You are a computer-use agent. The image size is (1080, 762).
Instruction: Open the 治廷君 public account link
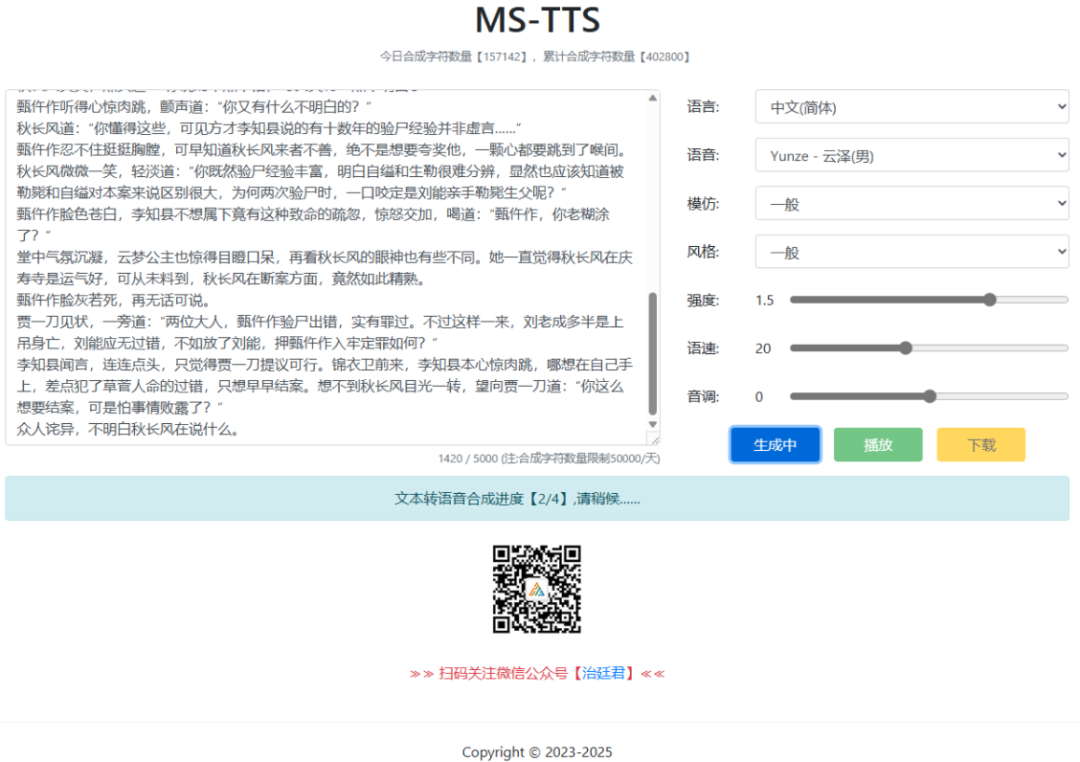(604, 672)
